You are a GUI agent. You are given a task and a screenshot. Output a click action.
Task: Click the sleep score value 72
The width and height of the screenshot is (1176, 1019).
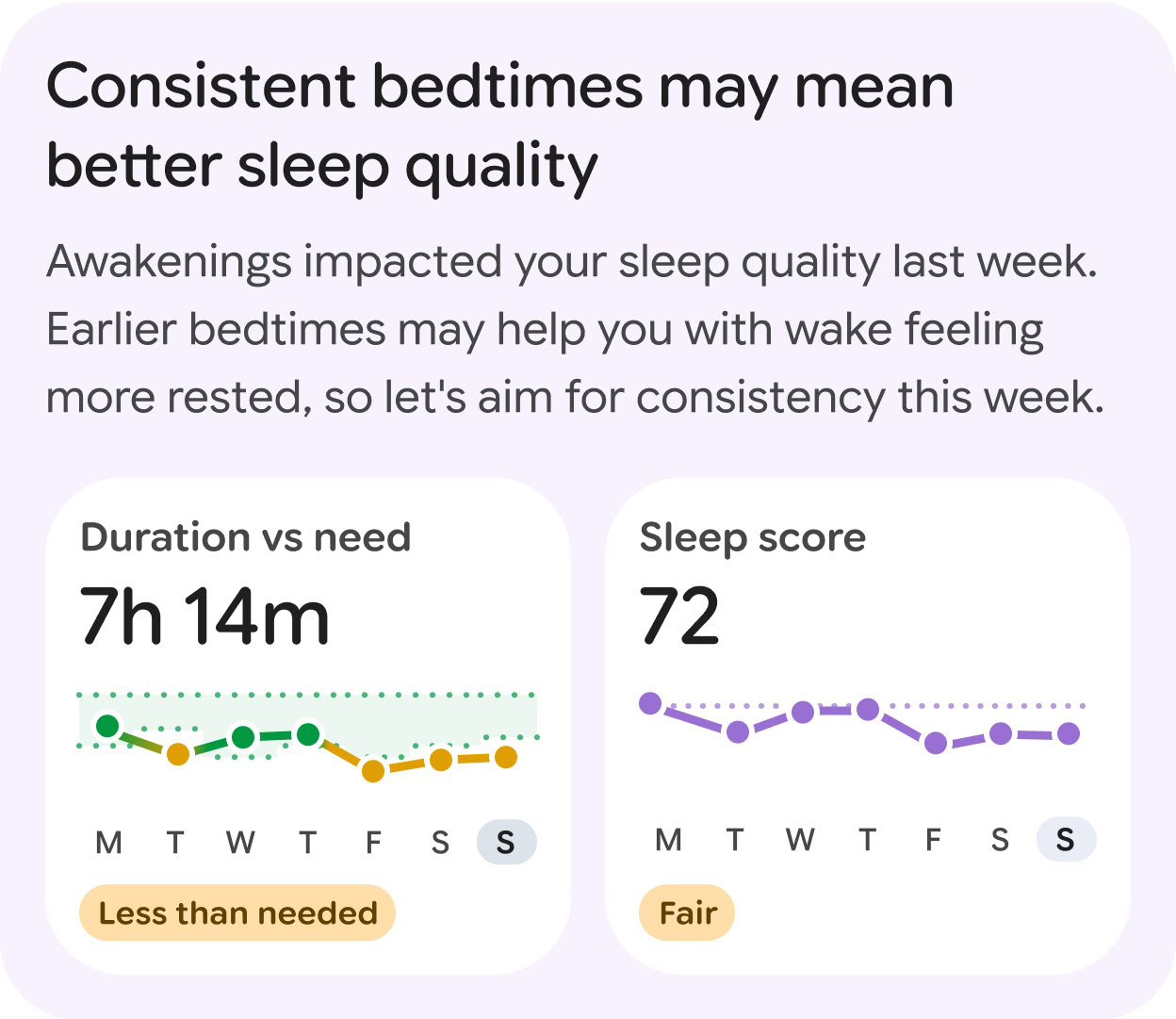pos(679,616)
